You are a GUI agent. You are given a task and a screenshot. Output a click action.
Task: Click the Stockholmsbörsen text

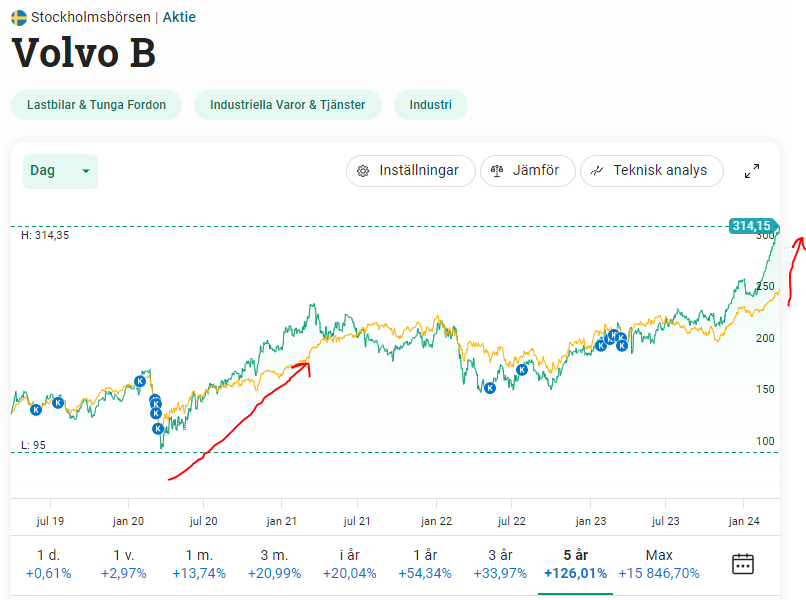tap(90, 17)
